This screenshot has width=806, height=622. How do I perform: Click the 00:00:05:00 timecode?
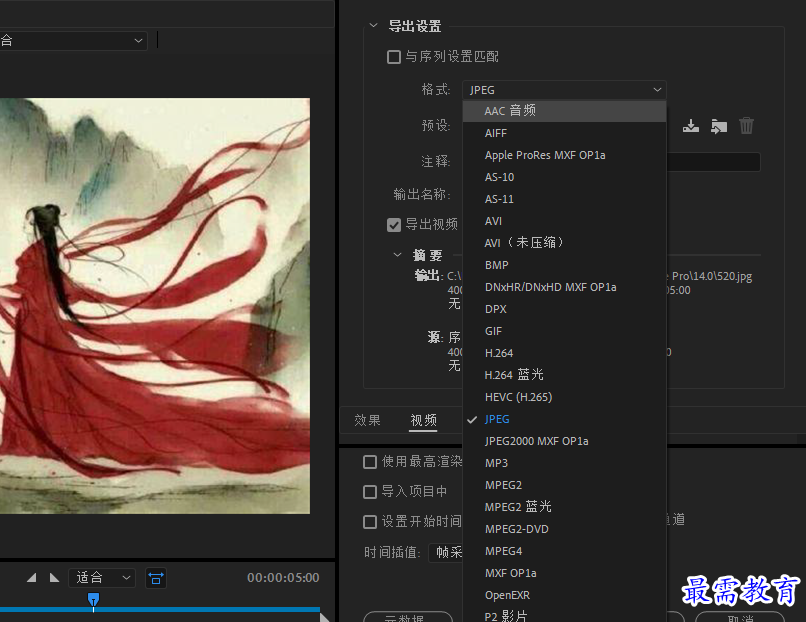(283, 578)
